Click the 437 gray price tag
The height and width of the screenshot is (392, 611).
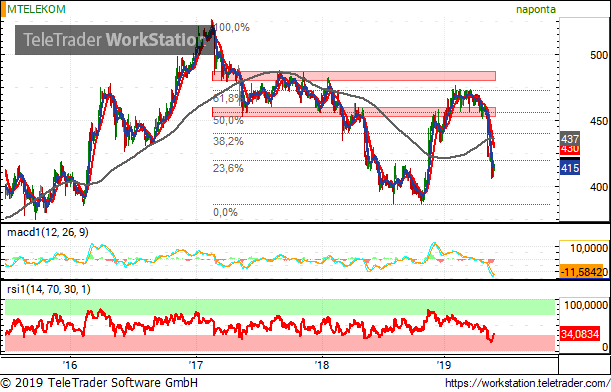[x=570, y=138]
